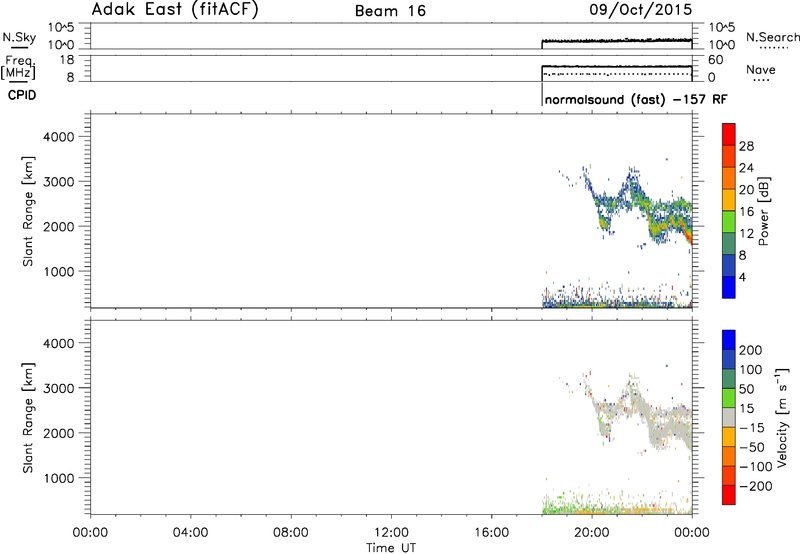Image resolution: width=800 pixels, height=554 pixels.
Task: Click the power panel 'Slant Range [km]' label
Action: tap(28, 211)
